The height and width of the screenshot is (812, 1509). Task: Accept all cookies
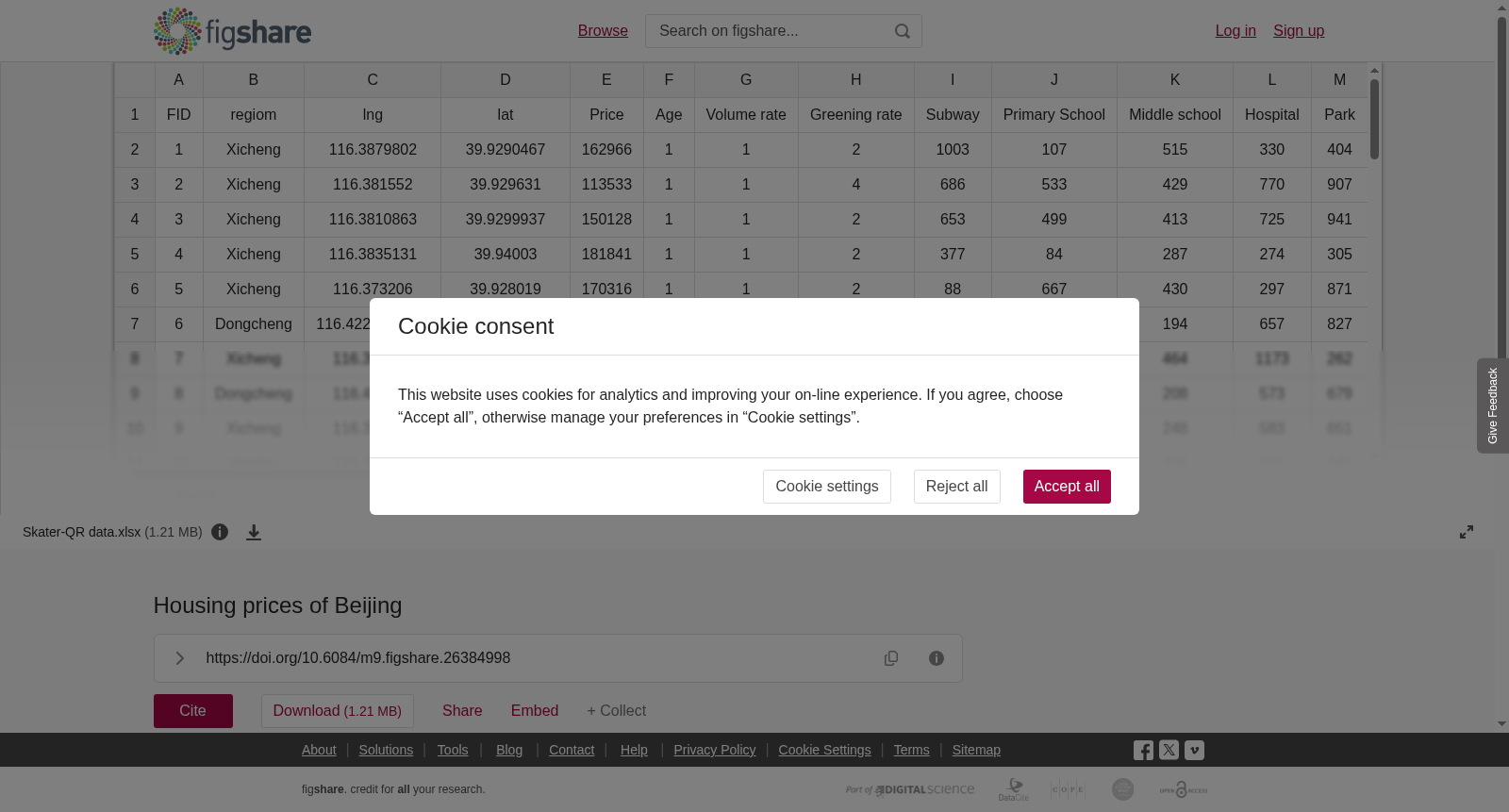pos(1067,487)
